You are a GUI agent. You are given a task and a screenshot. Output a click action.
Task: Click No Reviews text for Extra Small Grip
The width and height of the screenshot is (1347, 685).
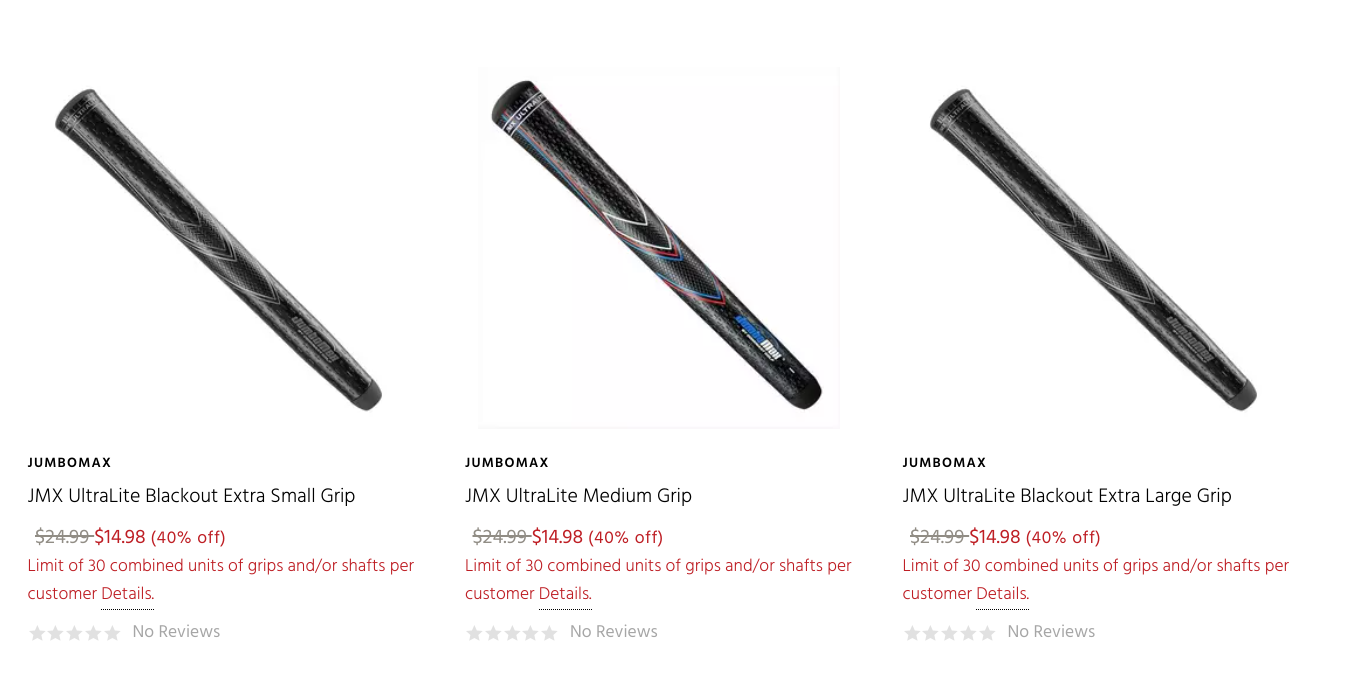click(x=176, y=631)
